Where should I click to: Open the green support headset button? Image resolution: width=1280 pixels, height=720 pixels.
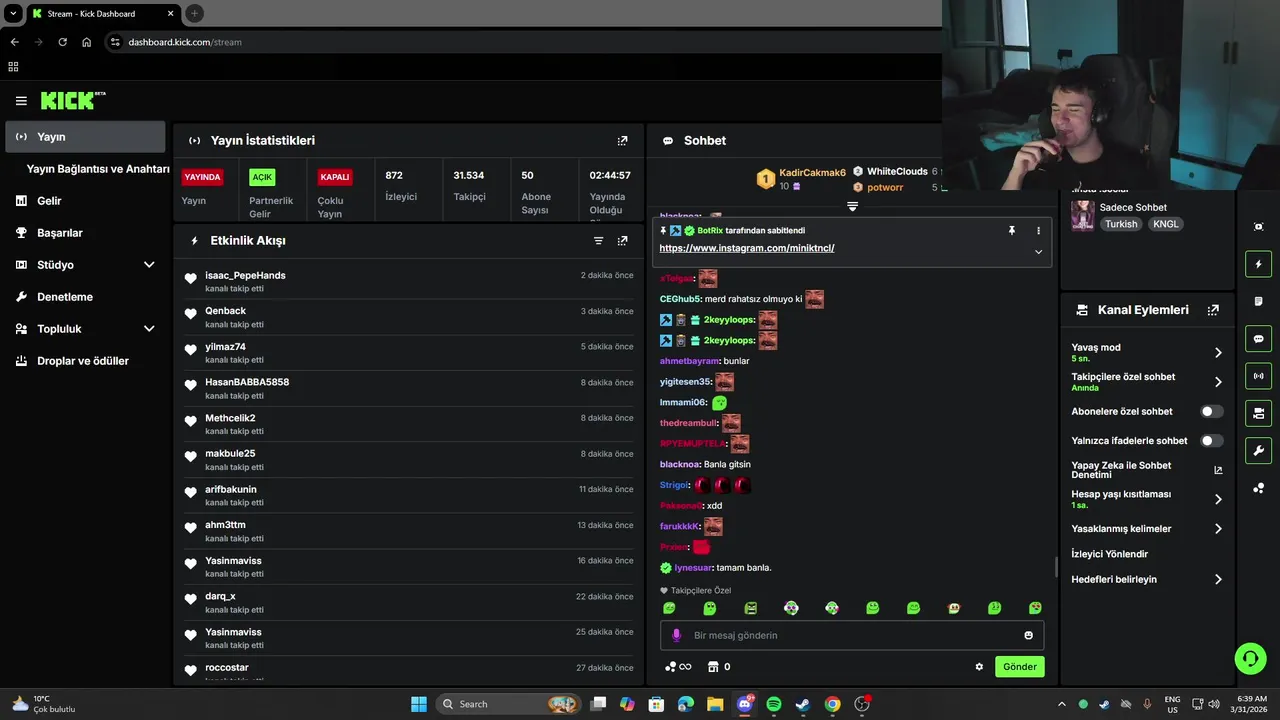pyautogui.click(x=1250, y=658)
